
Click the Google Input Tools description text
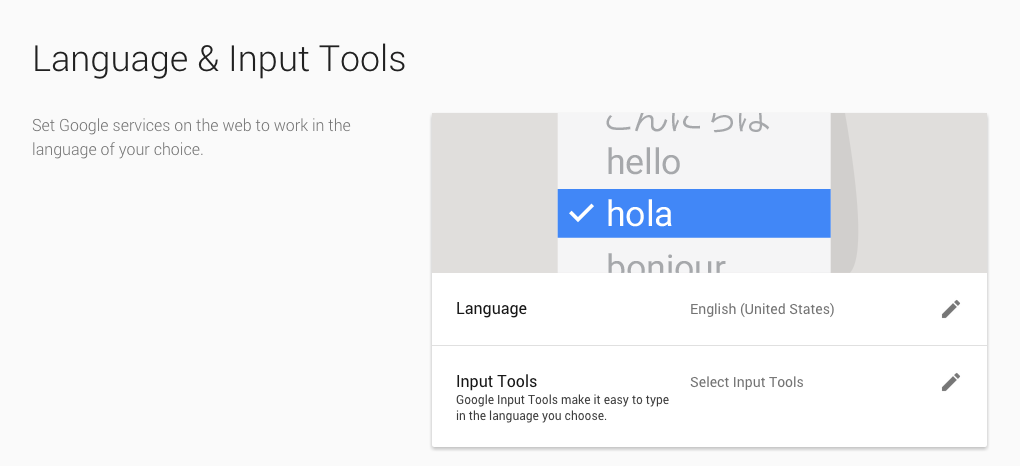[562, 408]
